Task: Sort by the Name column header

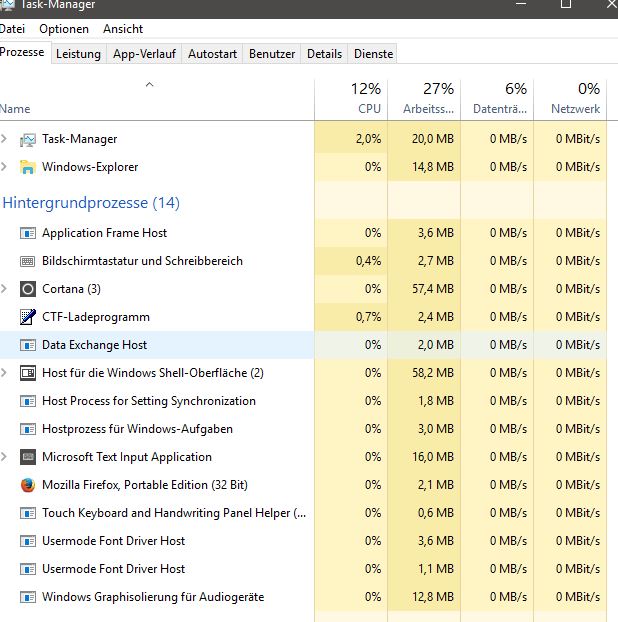Action: 157,99
